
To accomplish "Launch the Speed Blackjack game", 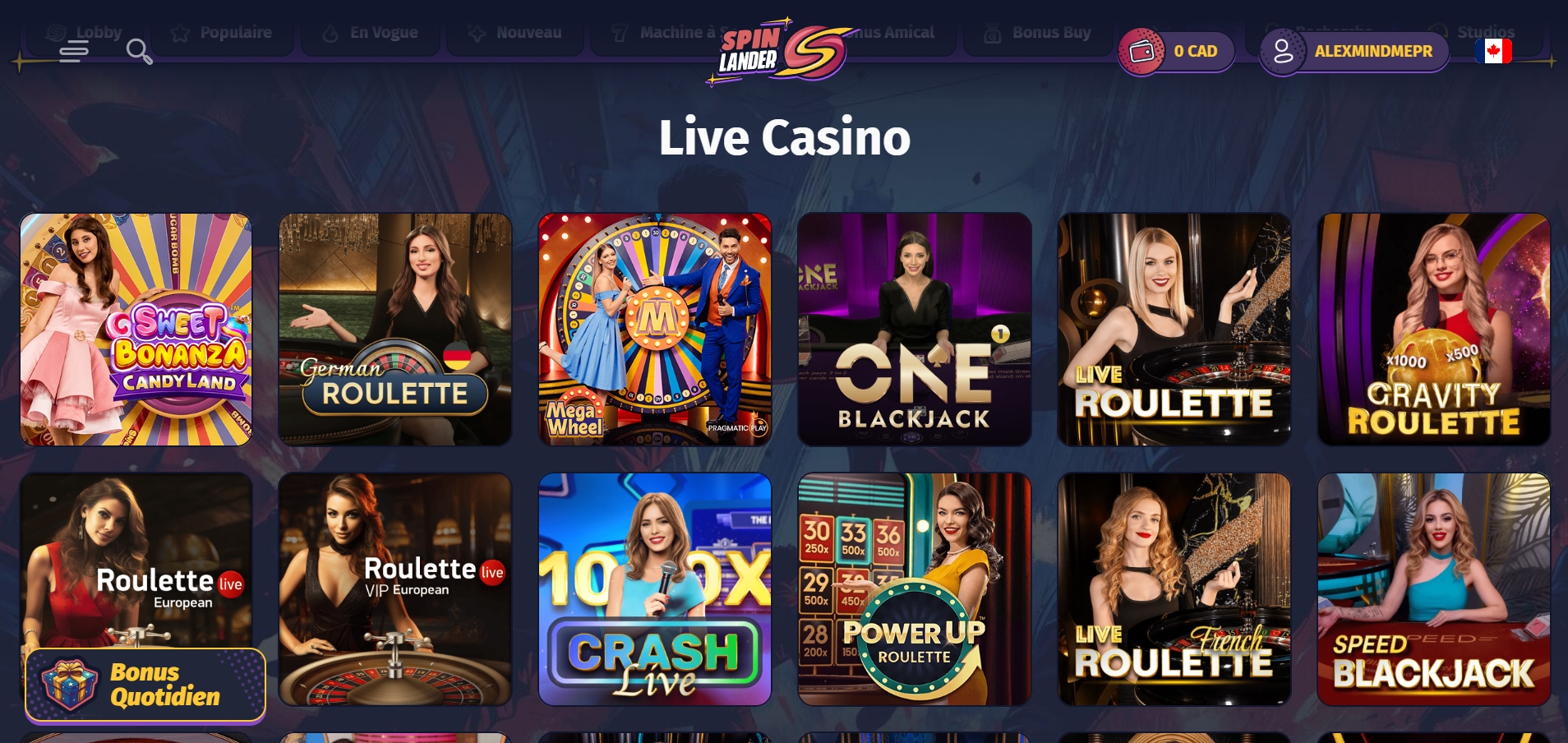I will (x=1434, y=589).
